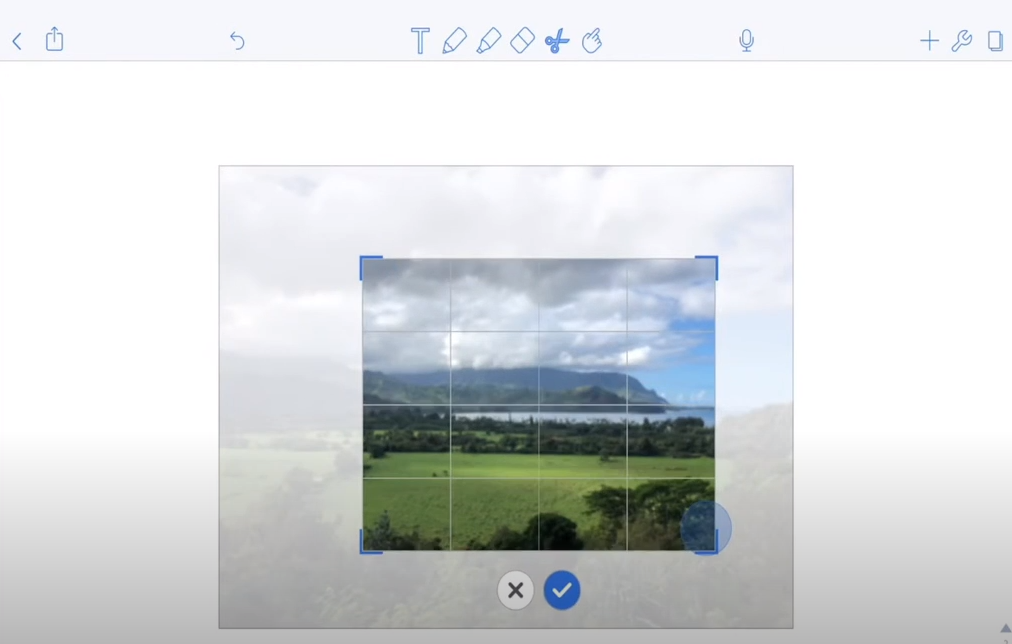Open the wrench settings menu
1012x644 pixels.
point(962,41)
